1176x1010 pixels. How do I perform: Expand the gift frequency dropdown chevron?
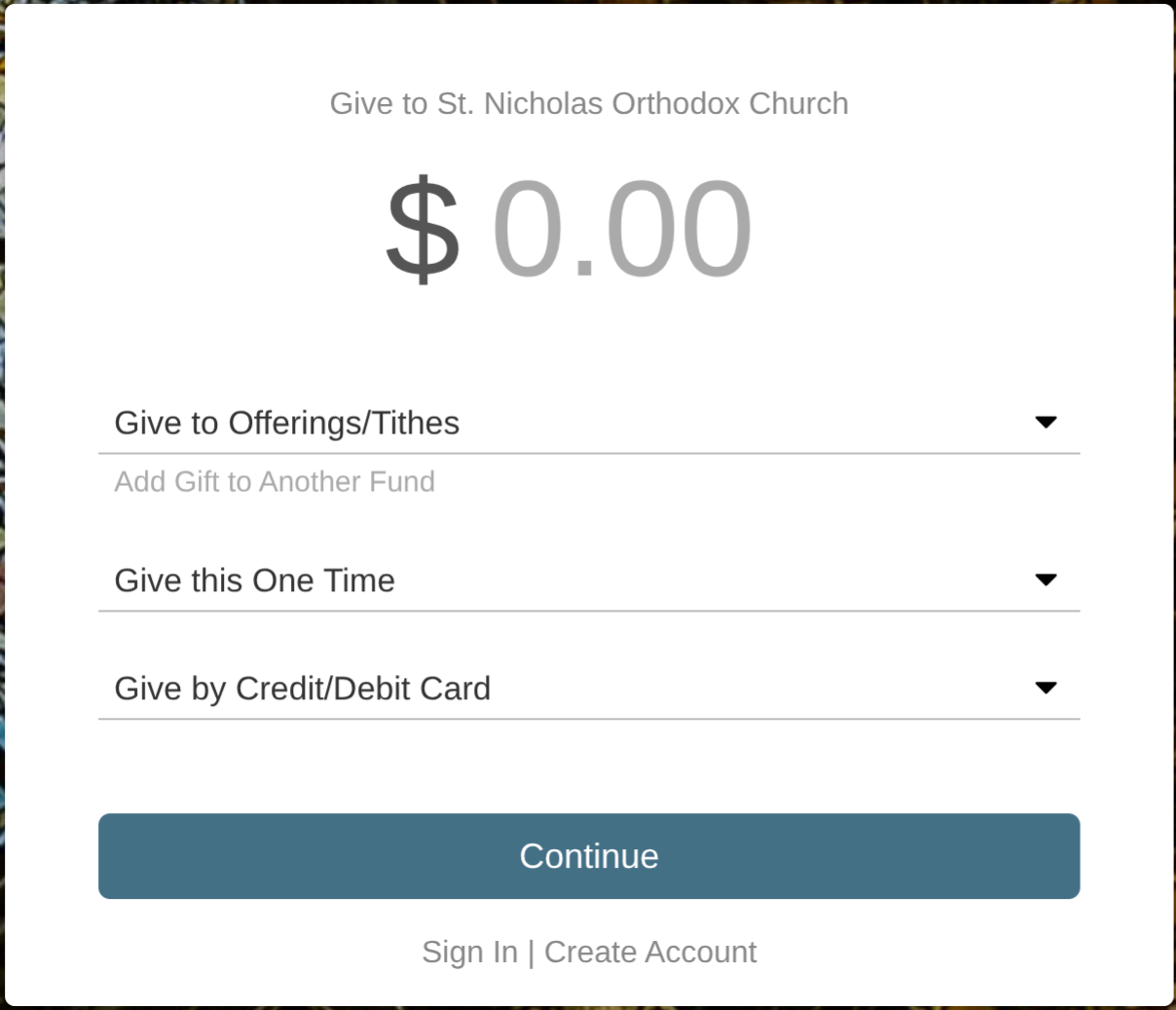click(1047, 580)
